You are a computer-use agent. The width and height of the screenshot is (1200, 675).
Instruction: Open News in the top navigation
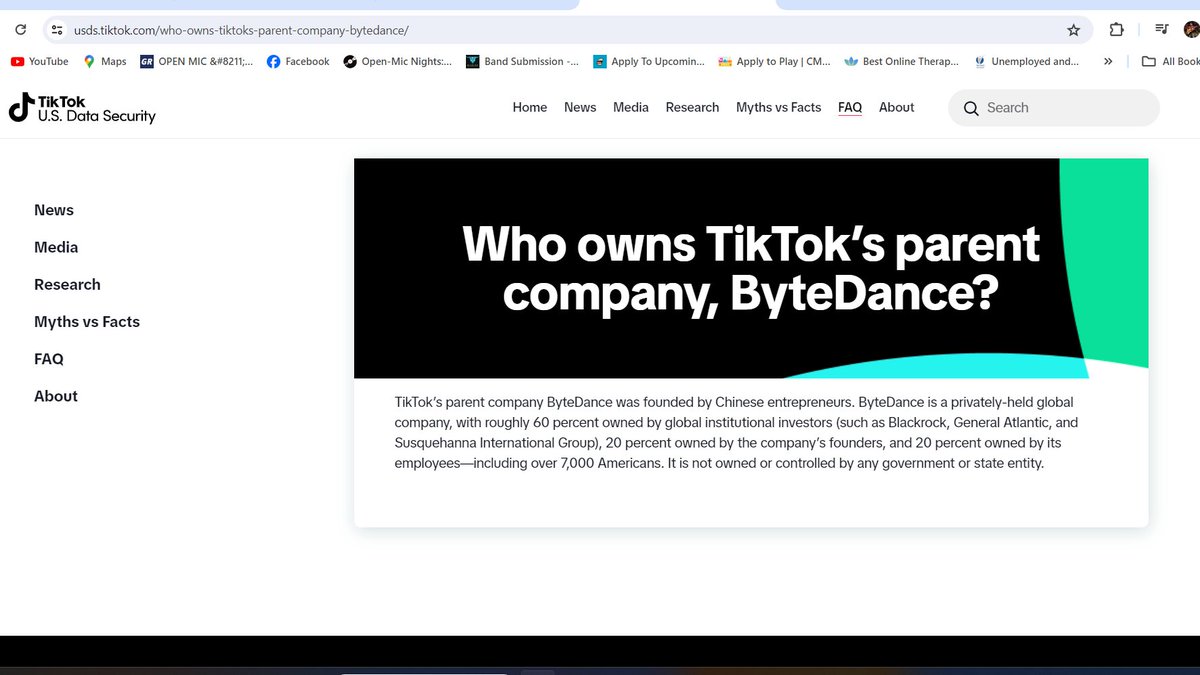pyautogui.click(x=580, y=107)
